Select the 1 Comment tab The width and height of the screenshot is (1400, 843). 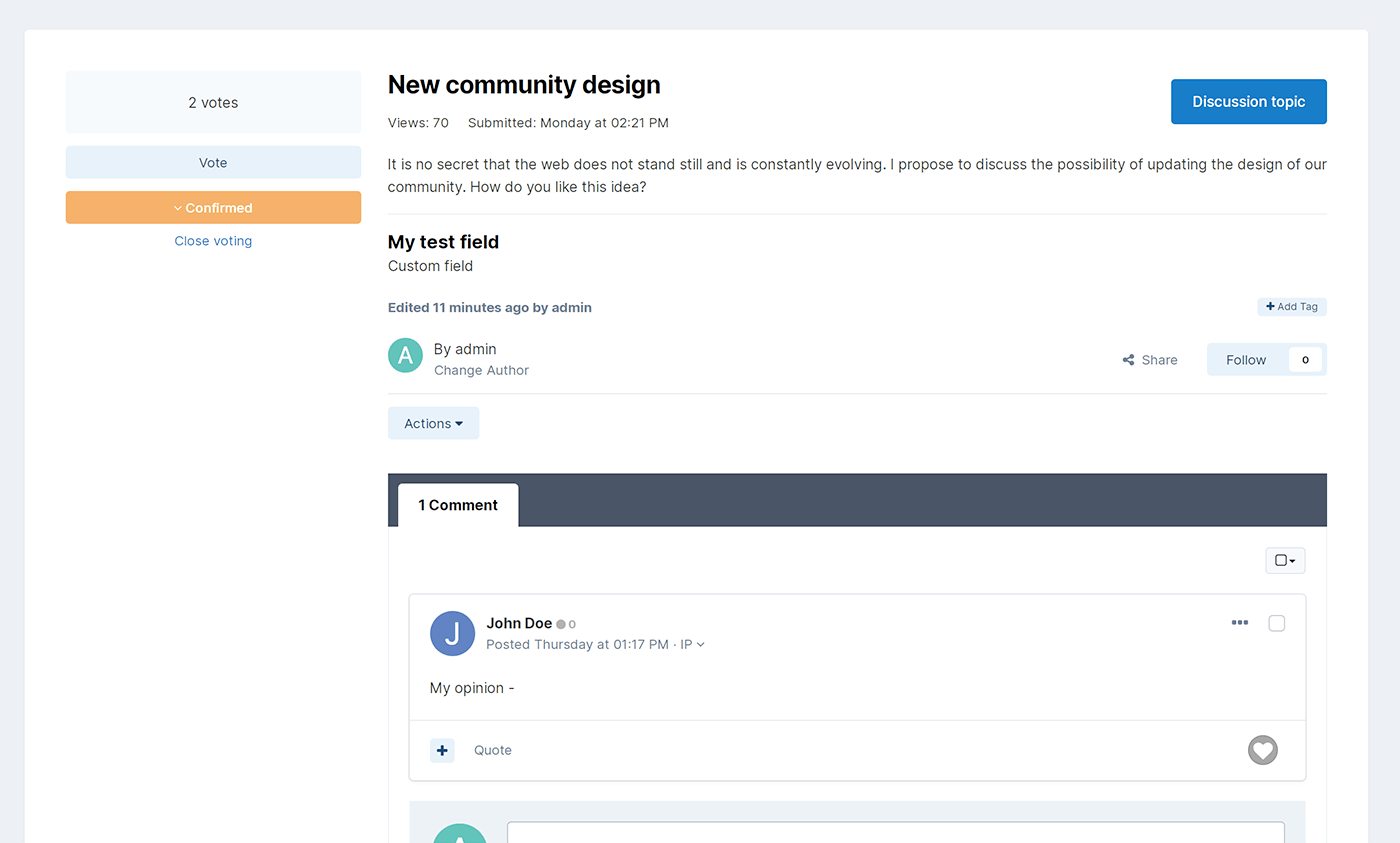pyautogui.click(x=458, y=505)
